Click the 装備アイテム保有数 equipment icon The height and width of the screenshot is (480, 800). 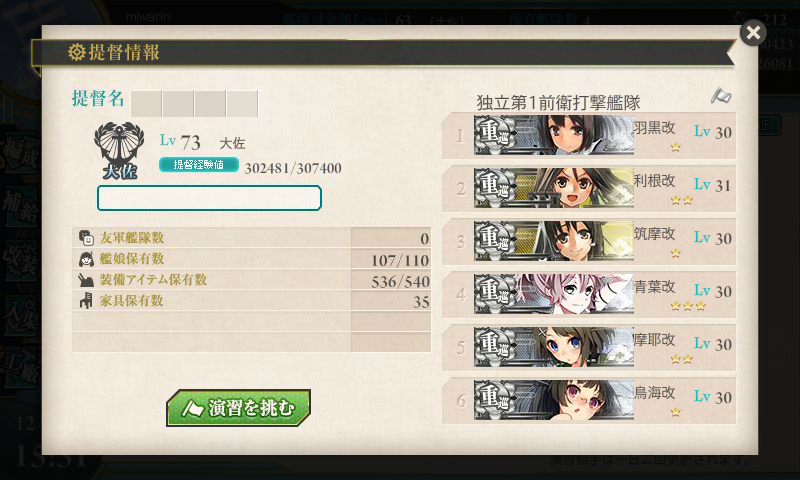tap(86, 280)
